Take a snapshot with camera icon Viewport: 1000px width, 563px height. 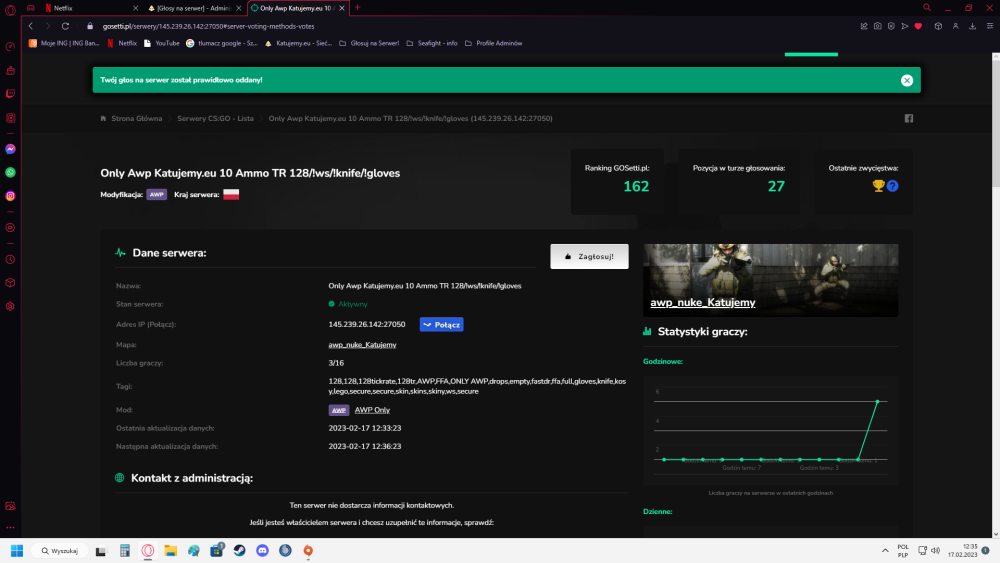878,26
